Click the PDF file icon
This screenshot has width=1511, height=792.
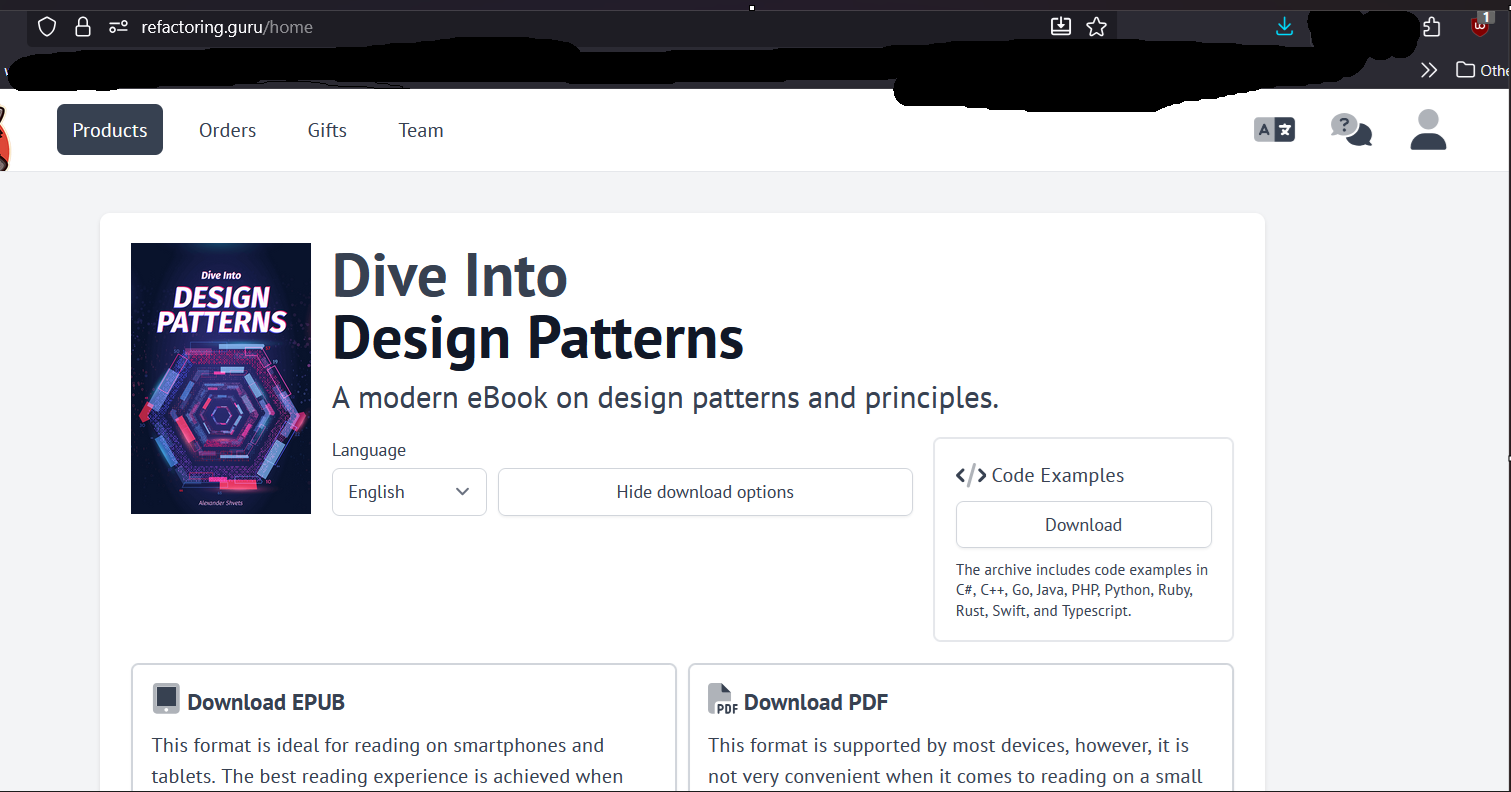(x=722, y=700)
